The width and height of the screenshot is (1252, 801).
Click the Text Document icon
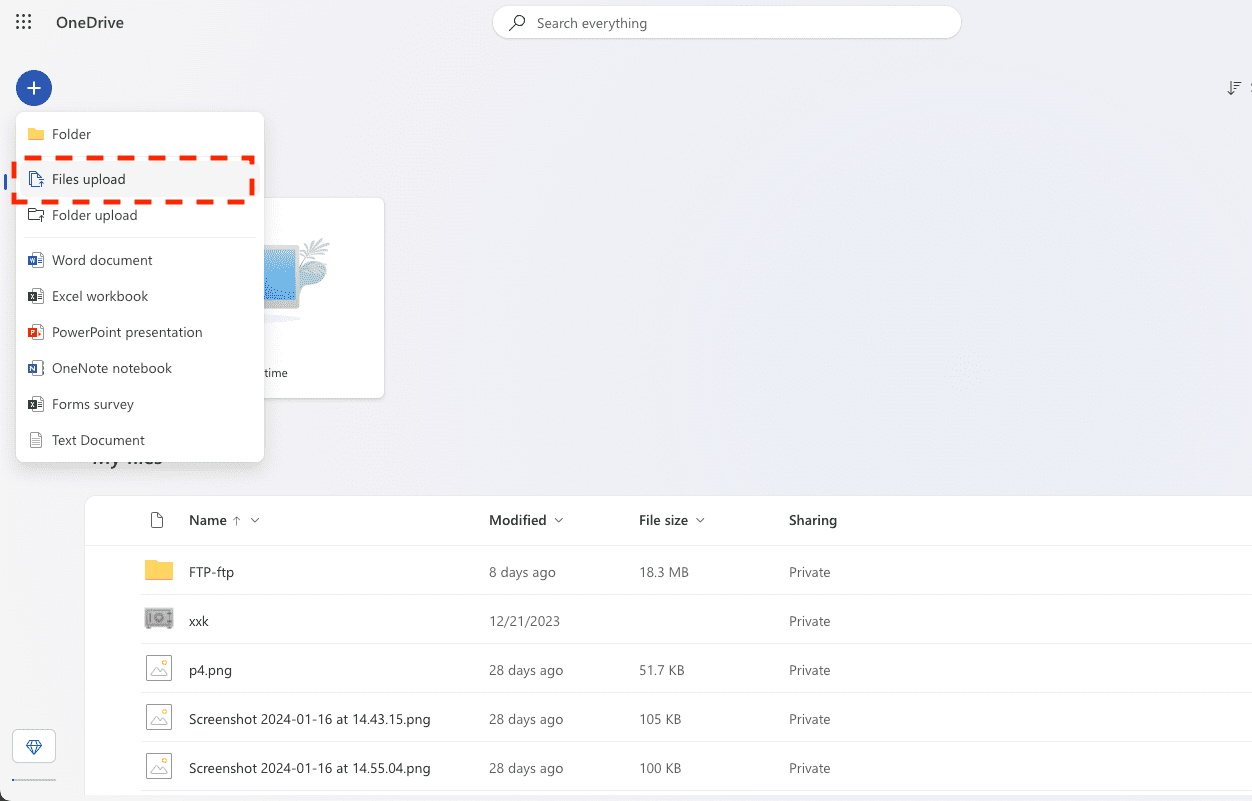click(x=36, y=440)
